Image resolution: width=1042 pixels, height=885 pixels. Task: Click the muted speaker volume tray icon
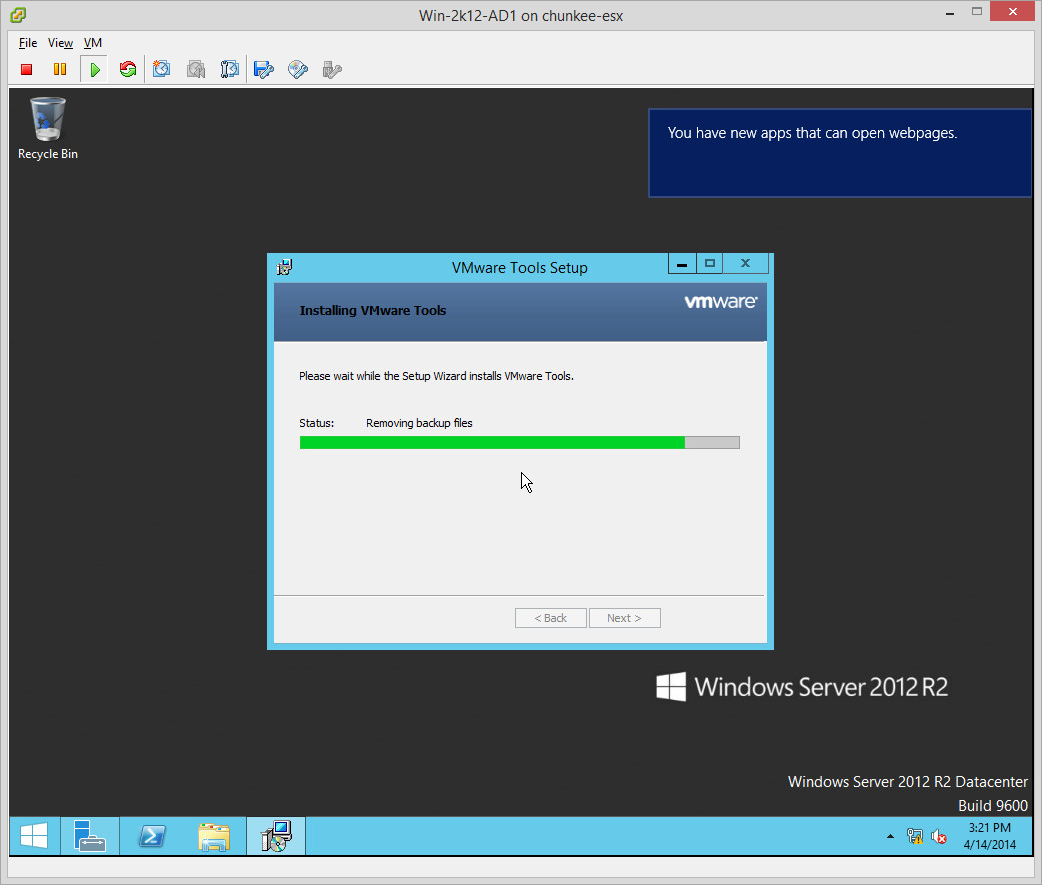[939, 836]
